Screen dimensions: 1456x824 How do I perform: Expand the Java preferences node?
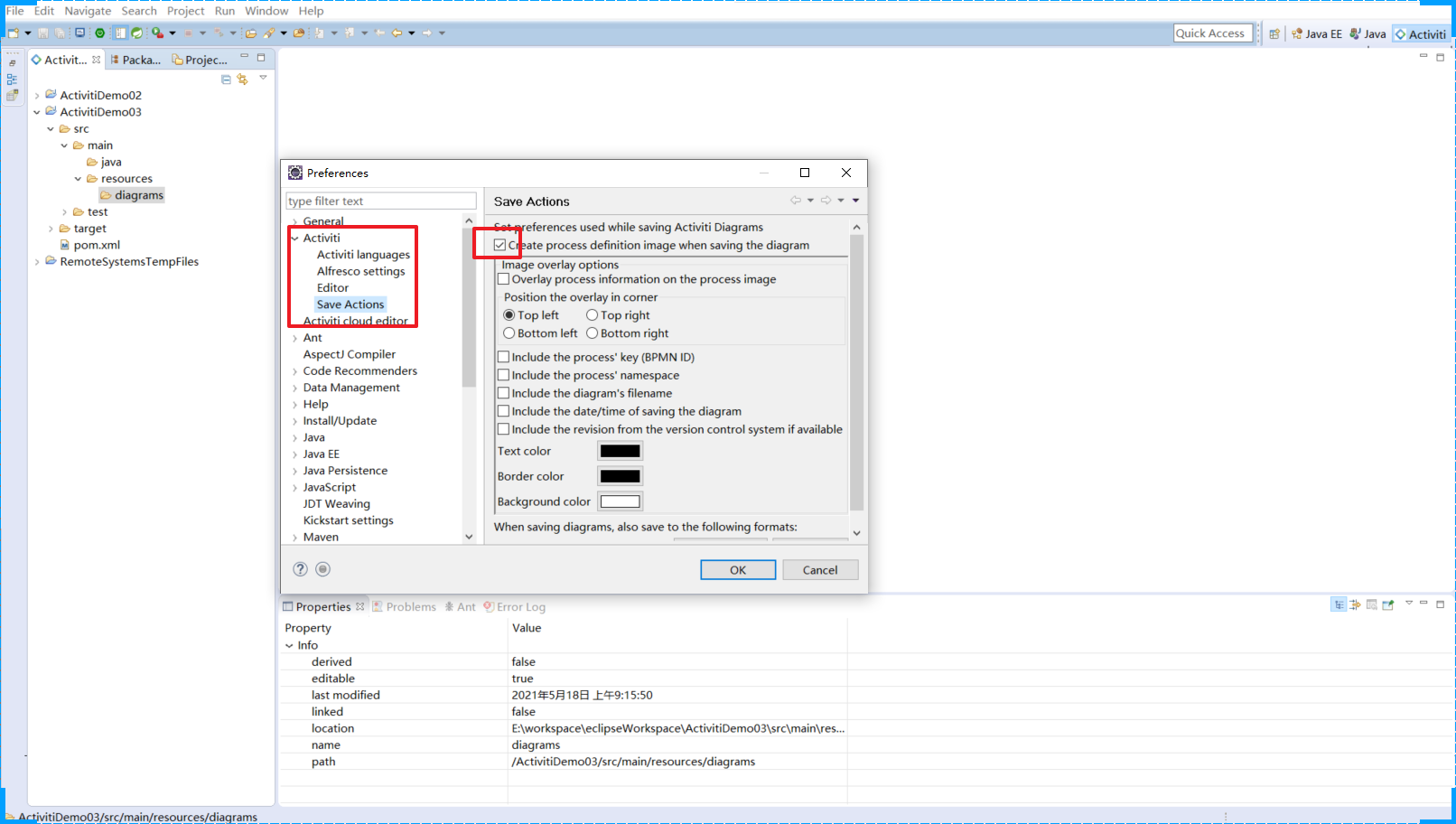[x=295, y=438]
